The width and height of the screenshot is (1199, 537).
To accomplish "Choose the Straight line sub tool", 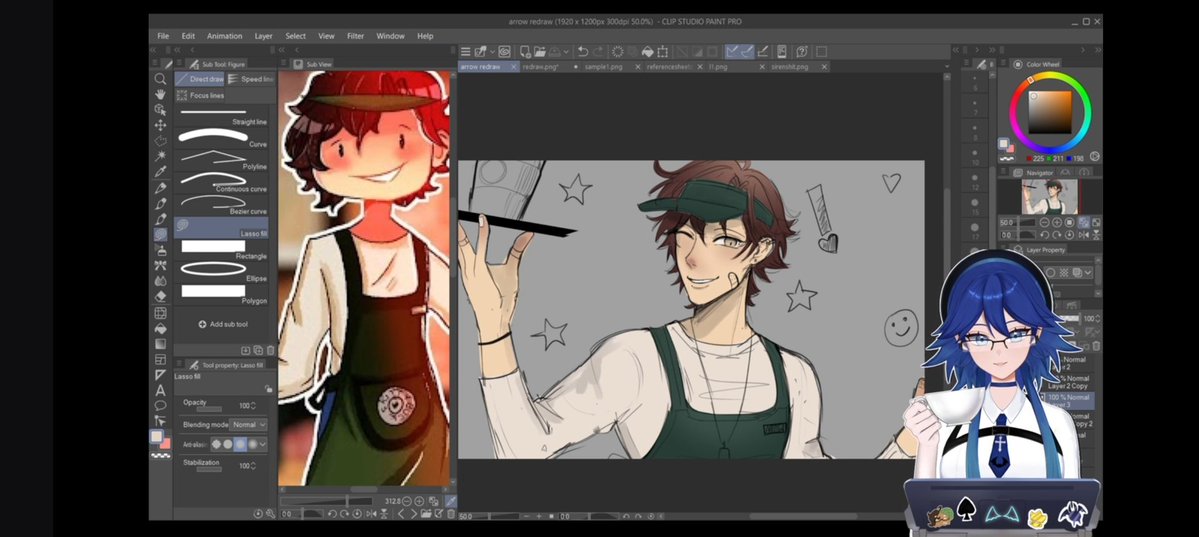I will click(222, 116).
